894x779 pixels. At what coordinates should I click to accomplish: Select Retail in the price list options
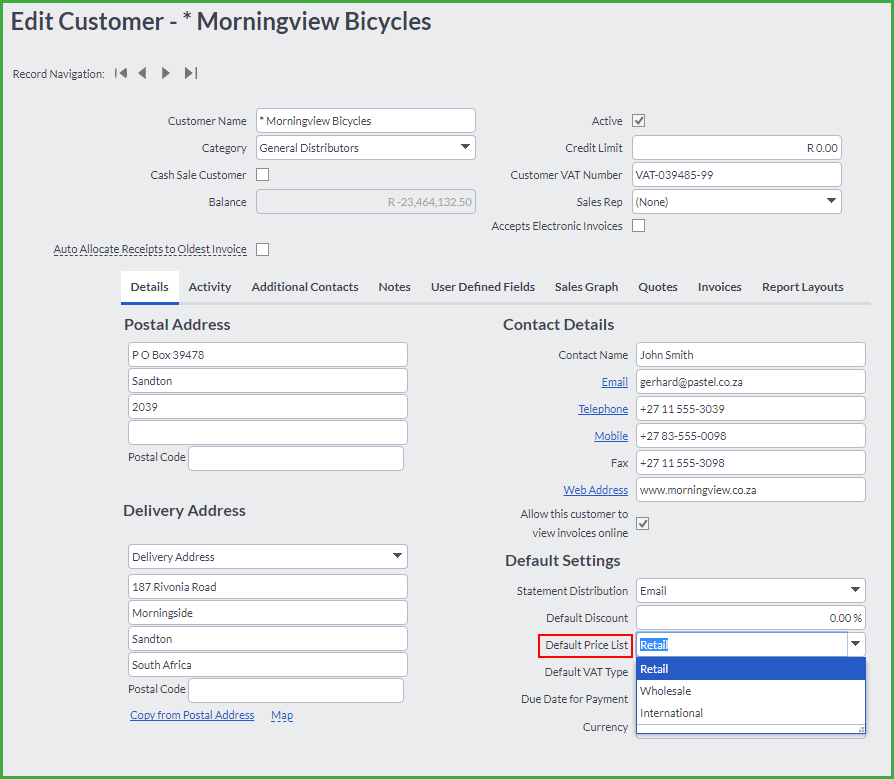coord(750,669)
